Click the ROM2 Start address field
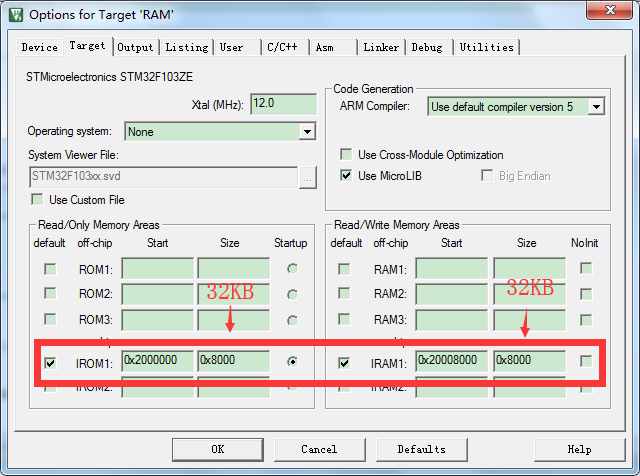Image resolution: width=640 pixels, height=476 pixels. 157,294
